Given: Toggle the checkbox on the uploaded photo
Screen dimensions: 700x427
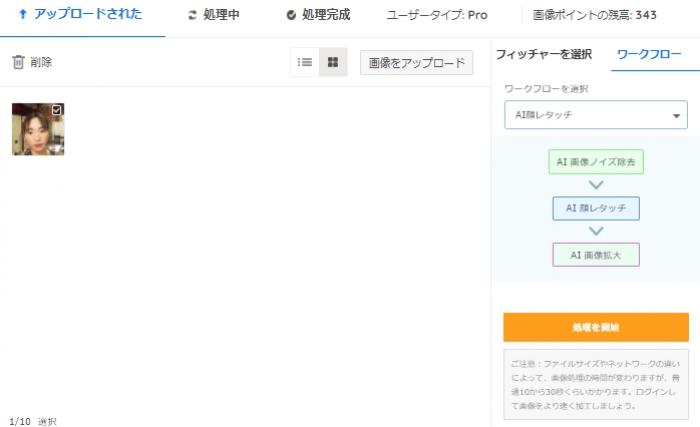Looking at the screenshot, I should click(x=57, y=109).
